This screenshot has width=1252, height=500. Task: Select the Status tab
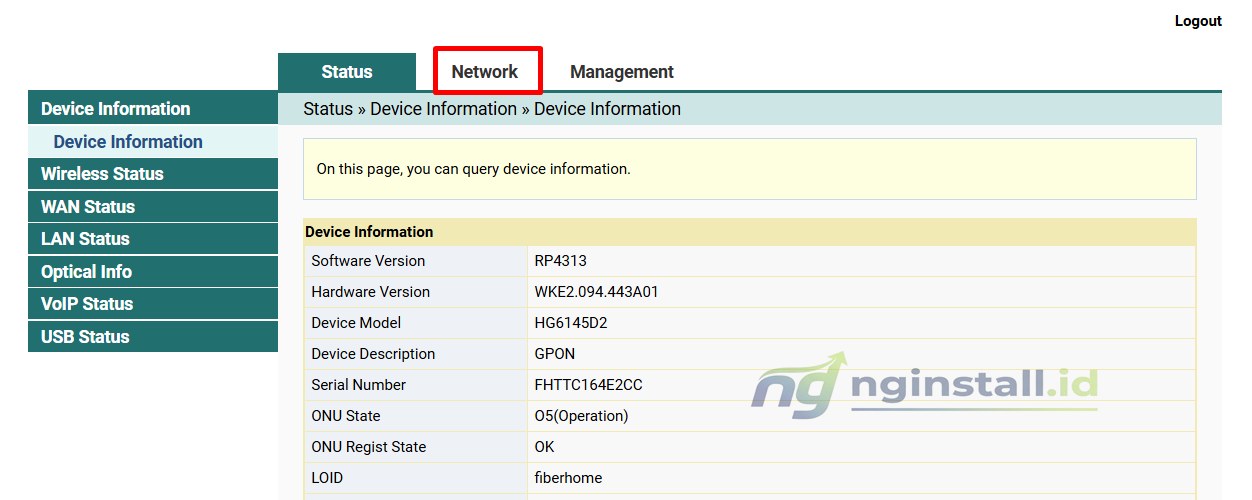coord(346,72)
